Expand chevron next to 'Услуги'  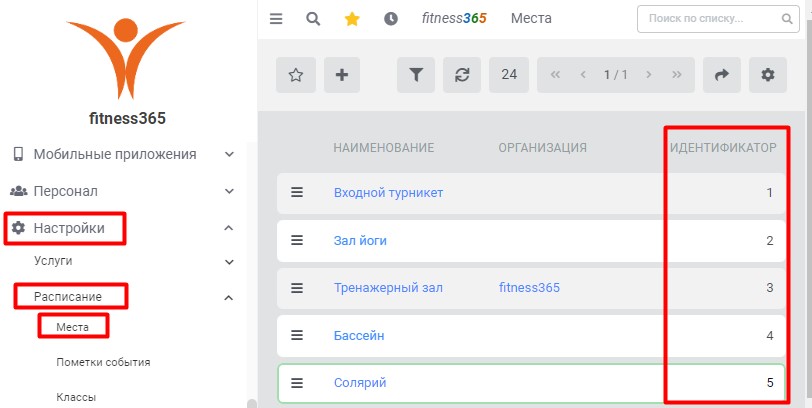[229, 262]
